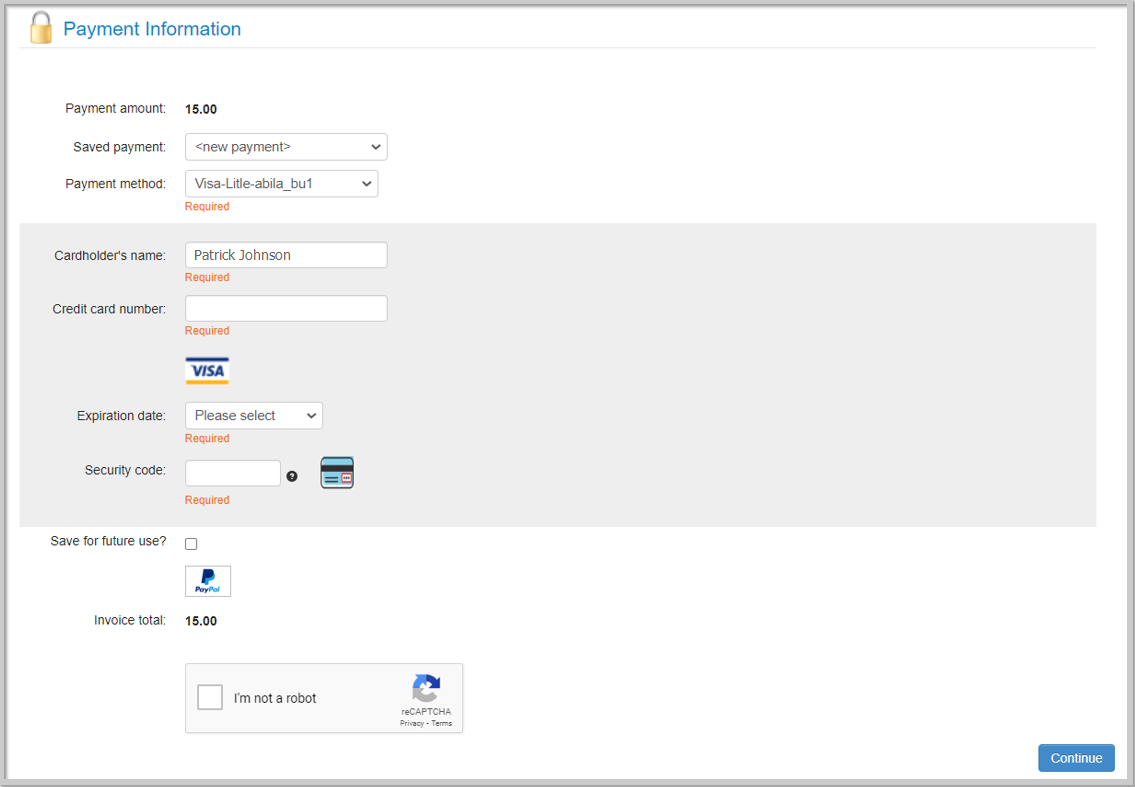Click the Security code field

tap(232, 472)
